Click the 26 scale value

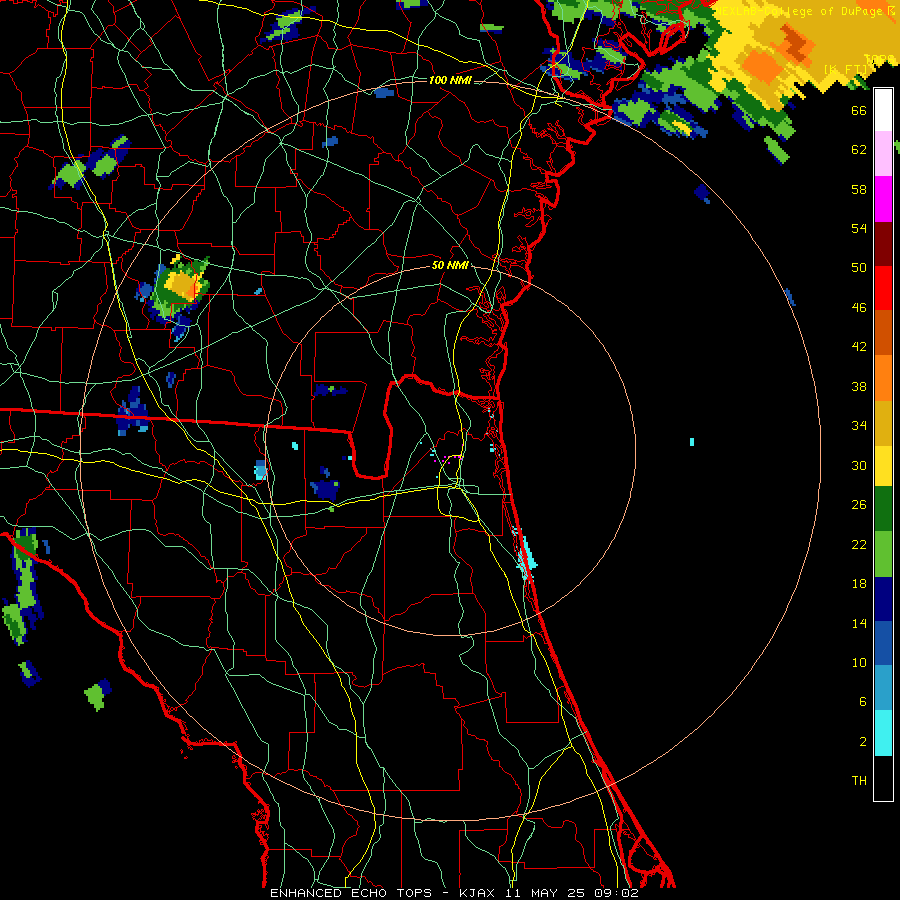point(859,505)
